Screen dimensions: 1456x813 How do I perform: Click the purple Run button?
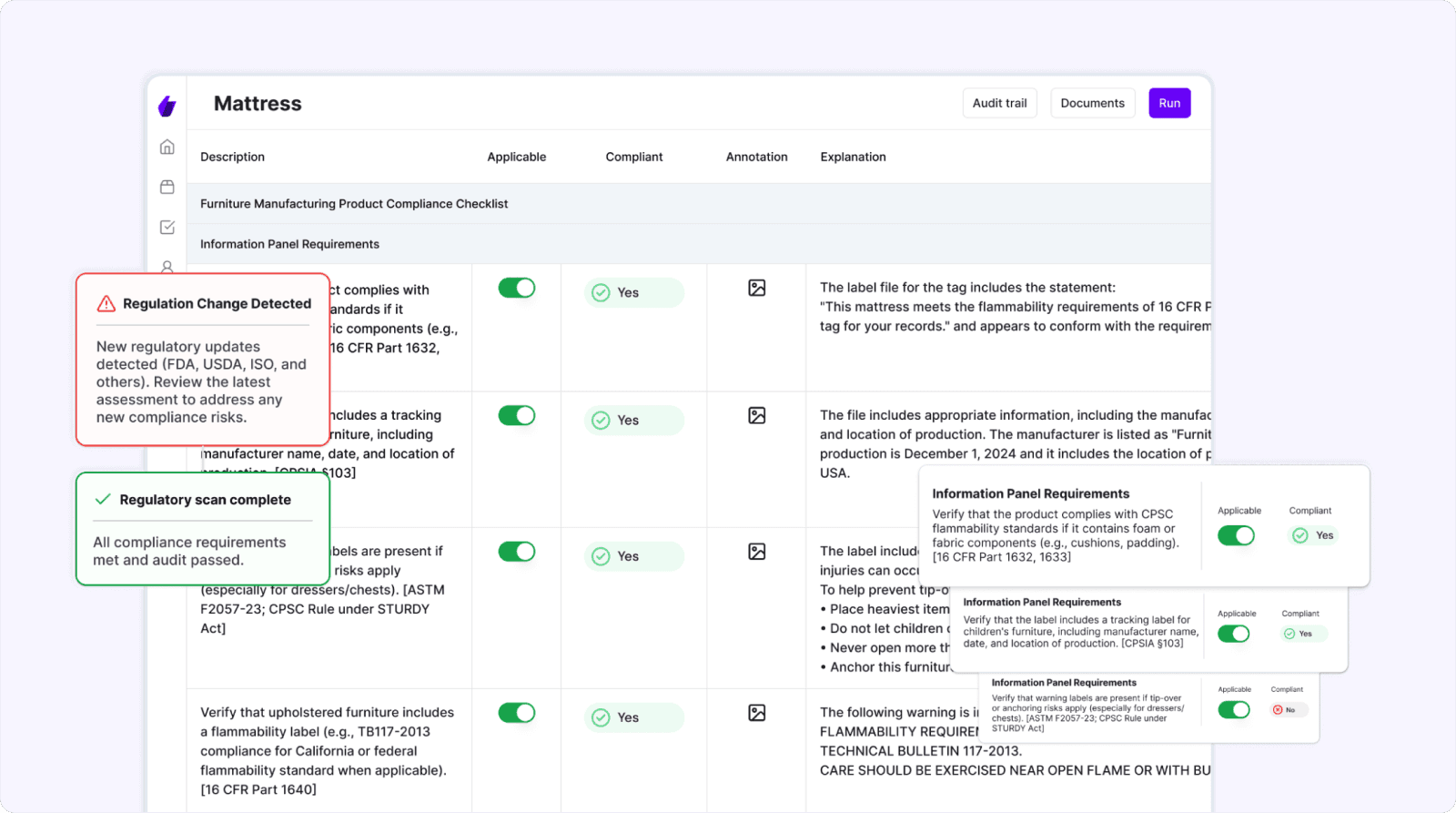(x=1169, y=103)
